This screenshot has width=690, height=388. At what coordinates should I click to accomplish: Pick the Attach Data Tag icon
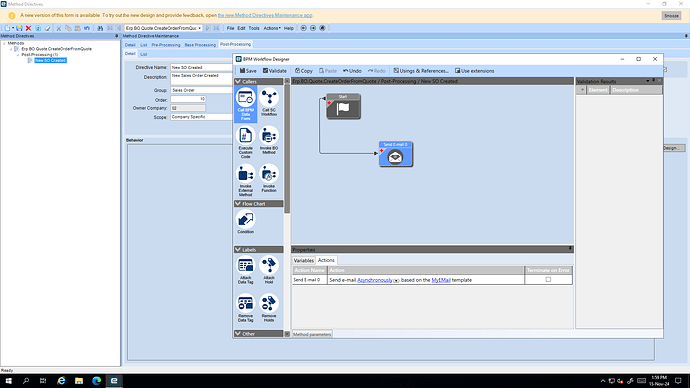point(246,270)
